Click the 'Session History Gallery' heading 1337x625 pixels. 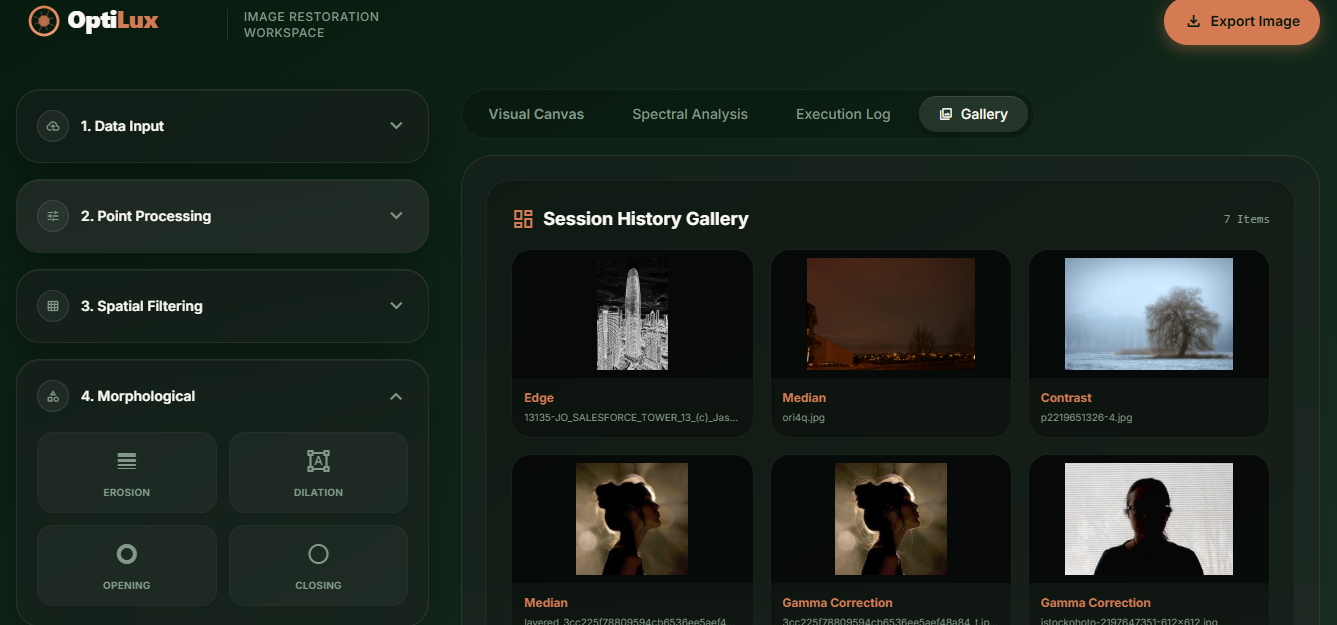(x=646, y=219)
